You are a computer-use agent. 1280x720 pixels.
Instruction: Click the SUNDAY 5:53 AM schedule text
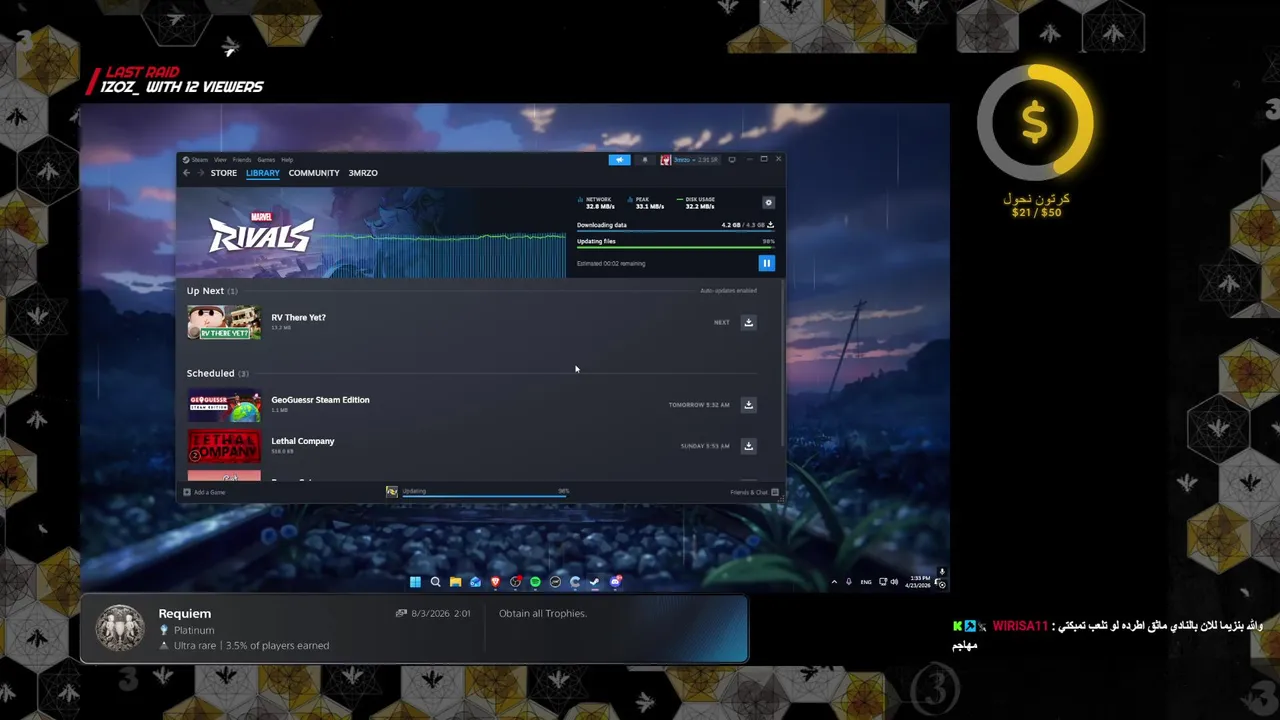705,446
